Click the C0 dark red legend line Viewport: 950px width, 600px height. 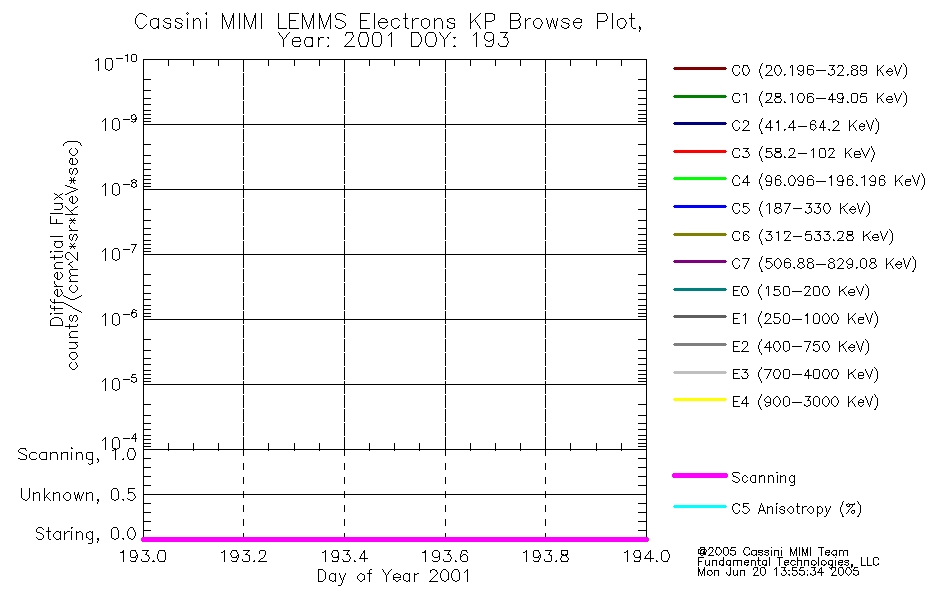699,69
